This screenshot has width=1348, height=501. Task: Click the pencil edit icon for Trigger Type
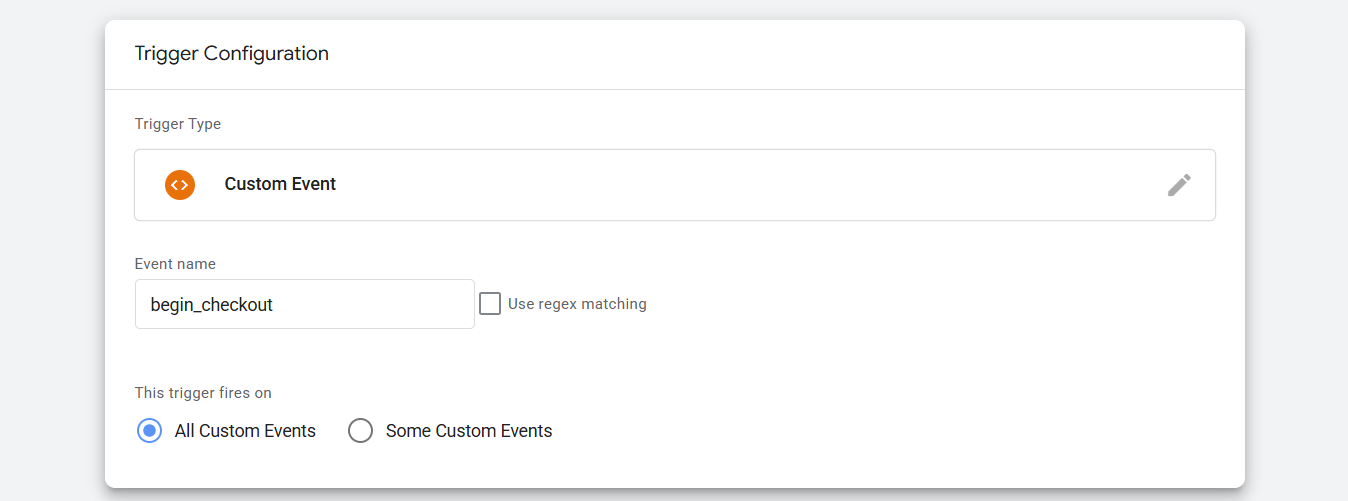(1179, 185)
